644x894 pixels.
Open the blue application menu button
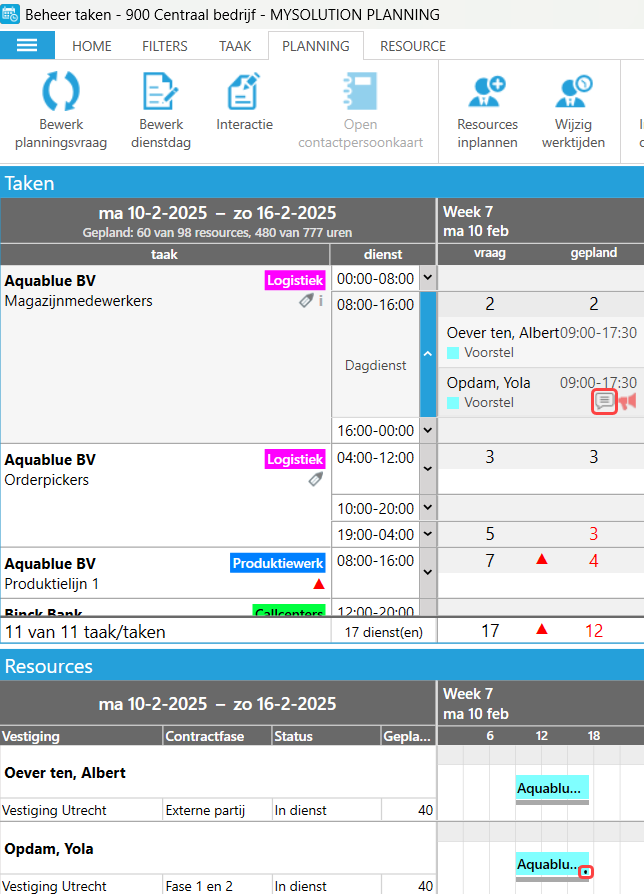pos(28,46)
